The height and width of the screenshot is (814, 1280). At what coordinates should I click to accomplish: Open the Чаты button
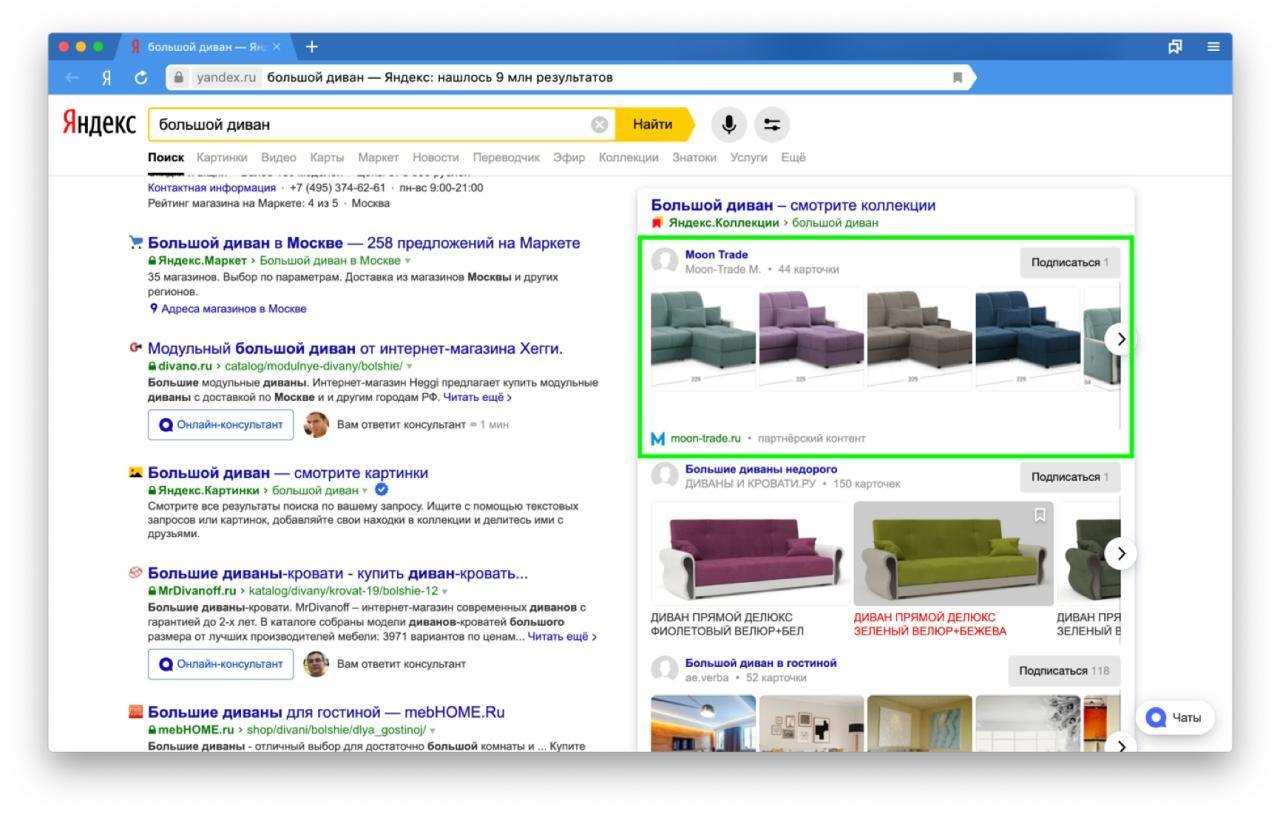pos(1175,717)
